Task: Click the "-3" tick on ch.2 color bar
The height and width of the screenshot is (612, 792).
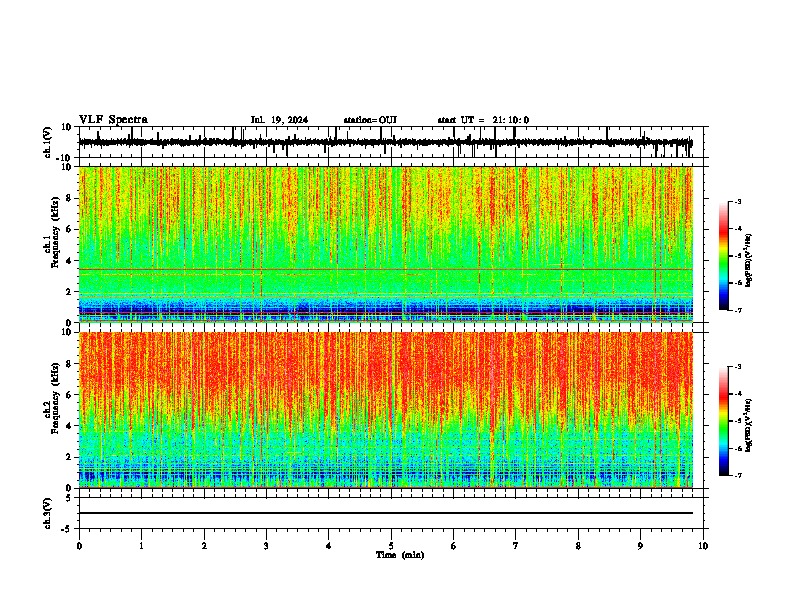Action: [x=738, y=367]
